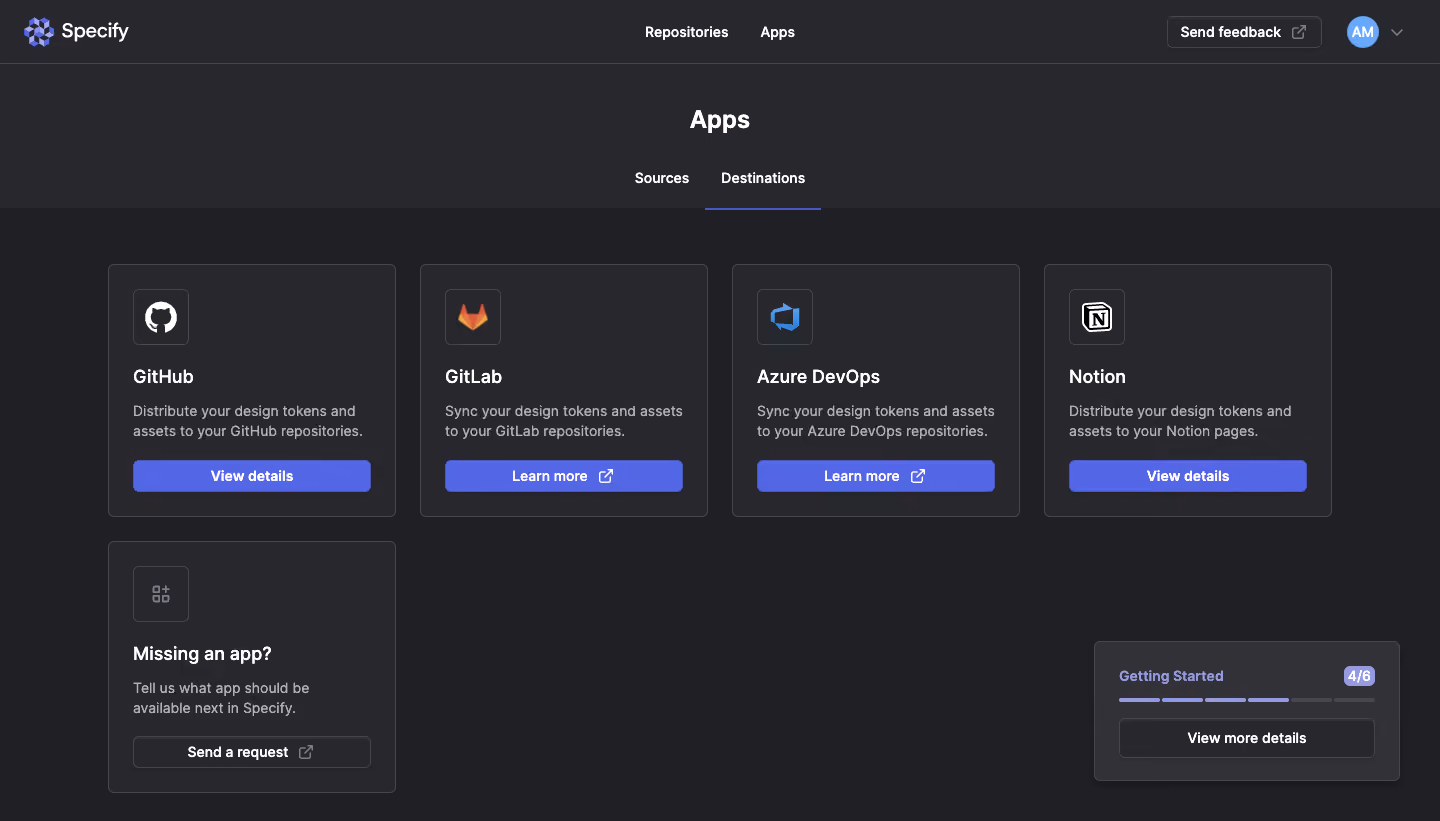Expand the account dropdown chevron
This screenshot has height=821, width=1440.
point(1397,32)
